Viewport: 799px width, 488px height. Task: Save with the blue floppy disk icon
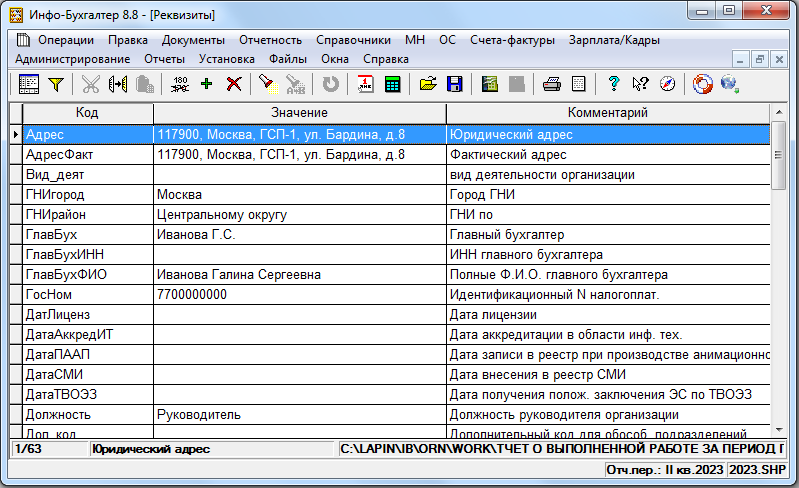click(x=455, y=84)
